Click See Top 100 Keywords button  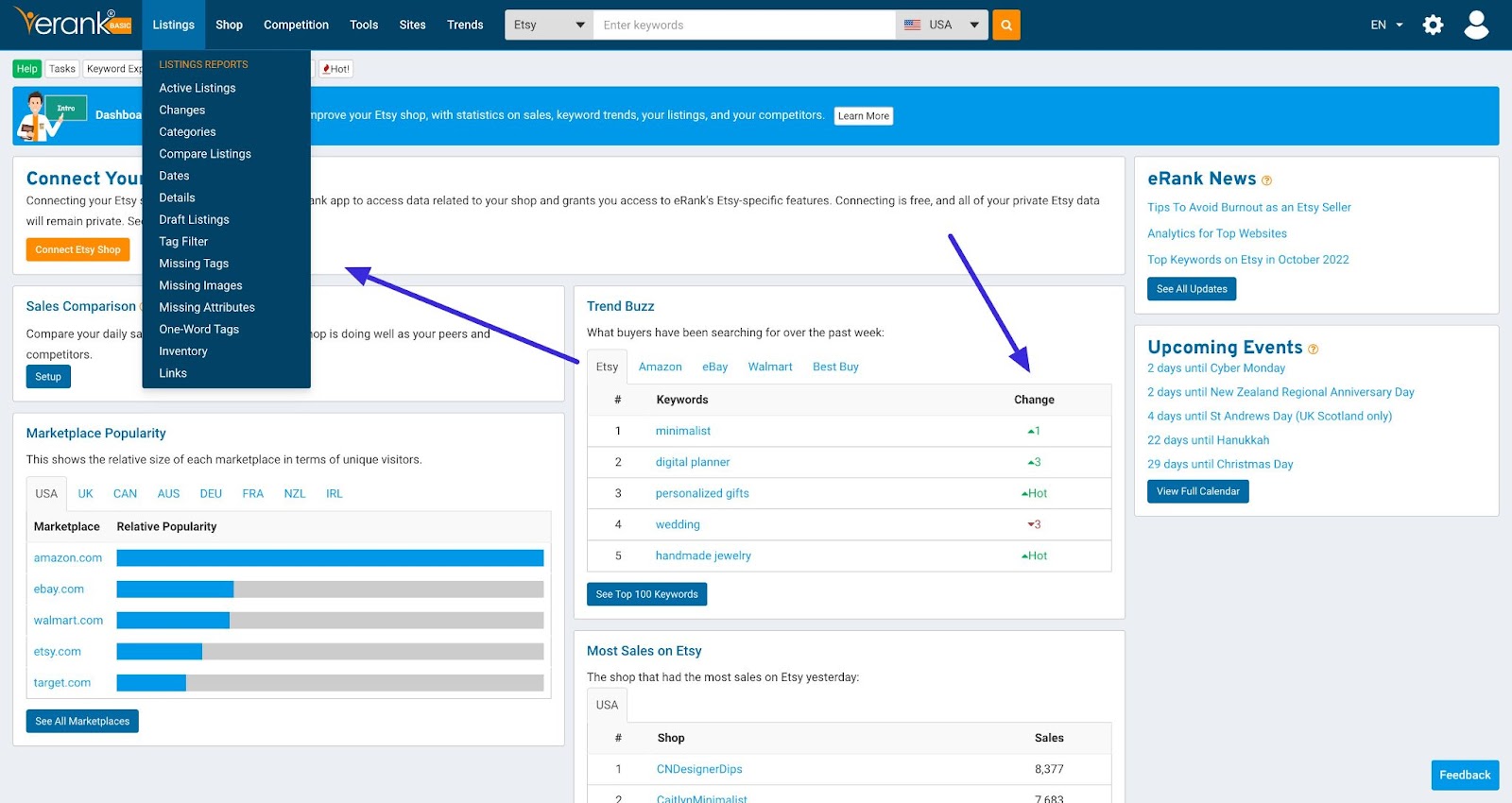coord(647,594)
